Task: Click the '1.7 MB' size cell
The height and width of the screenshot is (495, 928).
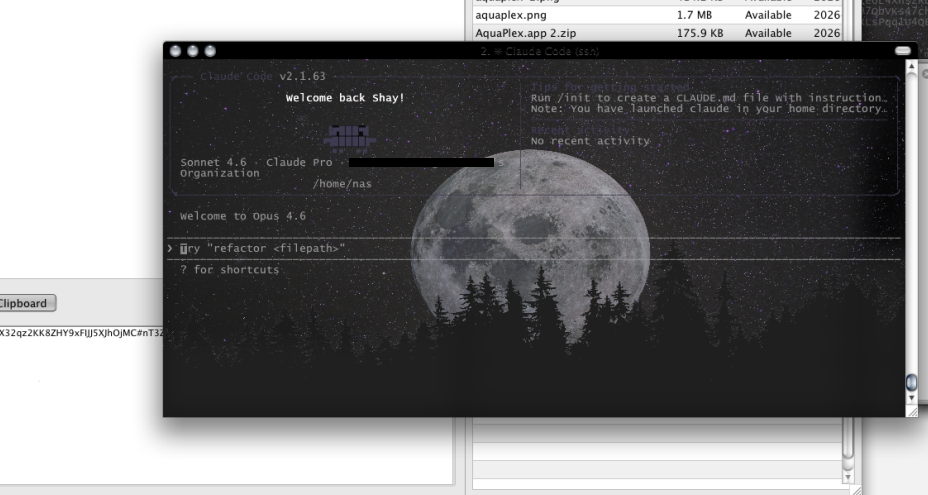Action: [694, 15]
